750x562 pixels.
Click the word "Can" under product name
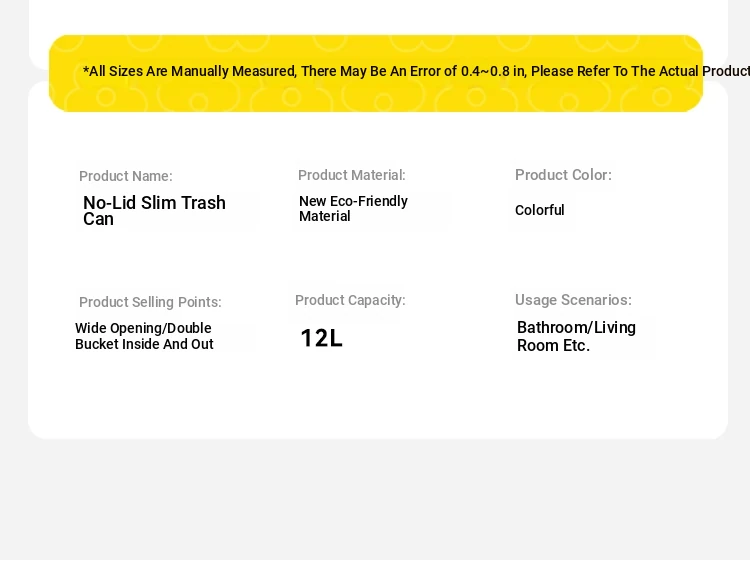(x=98, y=219)
